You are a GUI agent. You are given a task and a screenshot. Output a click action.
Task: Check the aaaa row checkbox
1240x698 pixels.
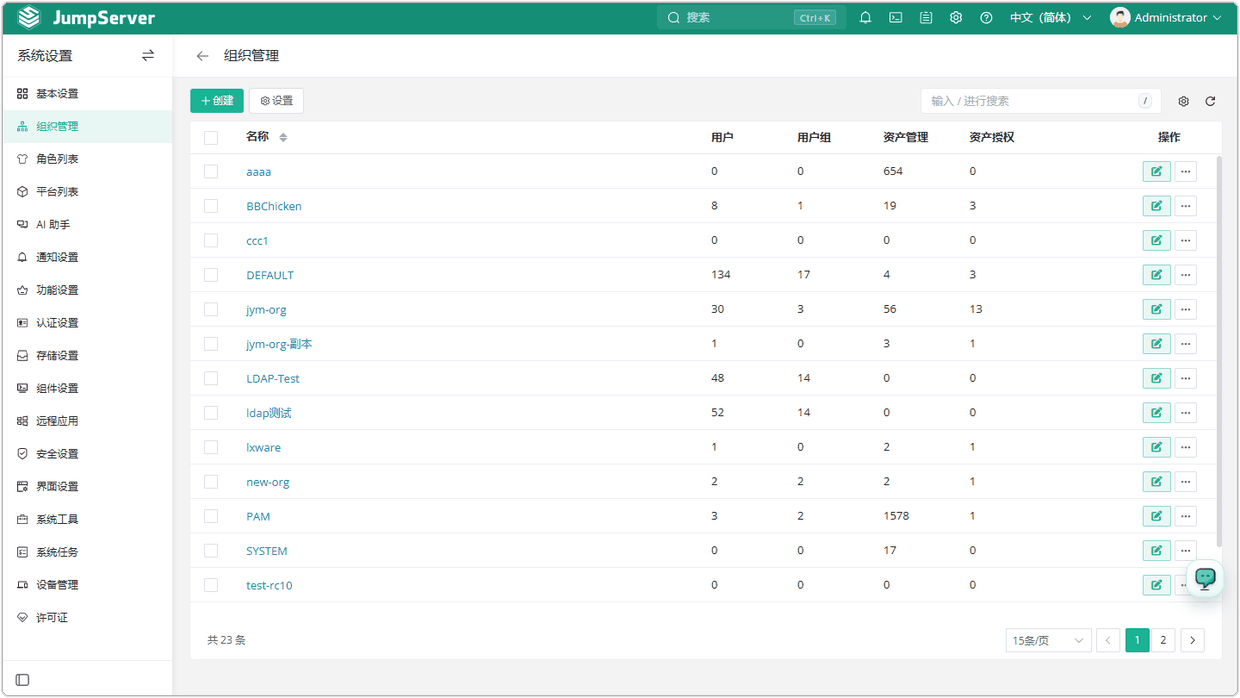[211, 172]
